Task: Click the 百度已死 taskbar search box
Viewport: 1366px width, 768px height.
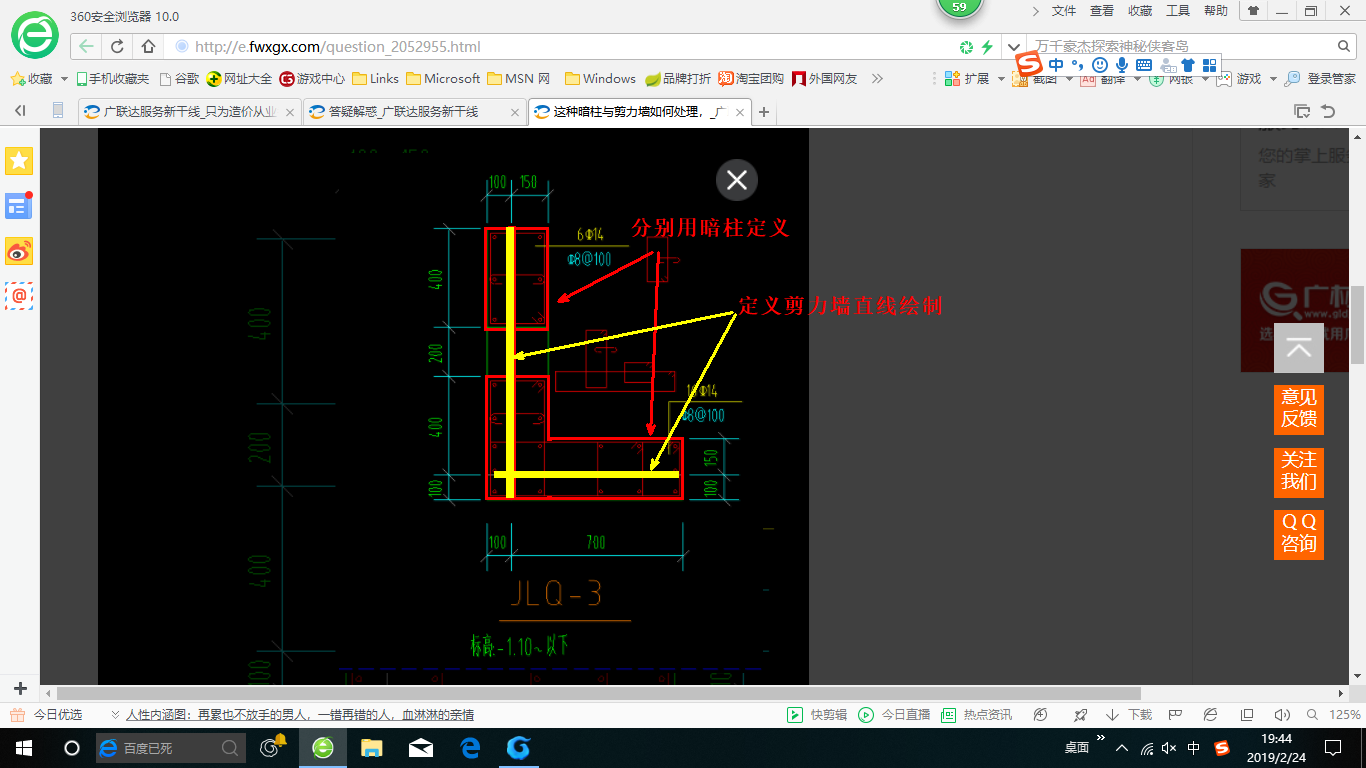Action: point(171,747)
